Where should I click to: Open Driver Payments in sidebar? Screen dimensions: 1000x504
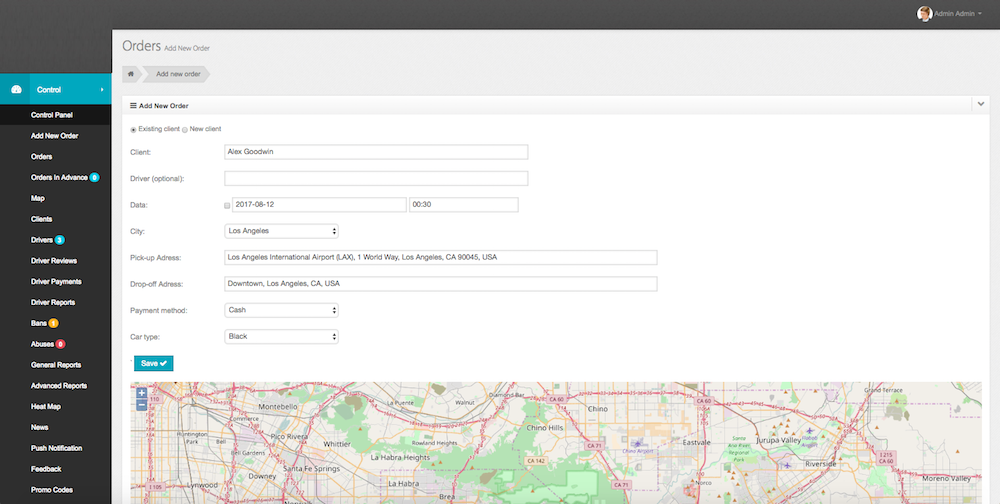56,281
